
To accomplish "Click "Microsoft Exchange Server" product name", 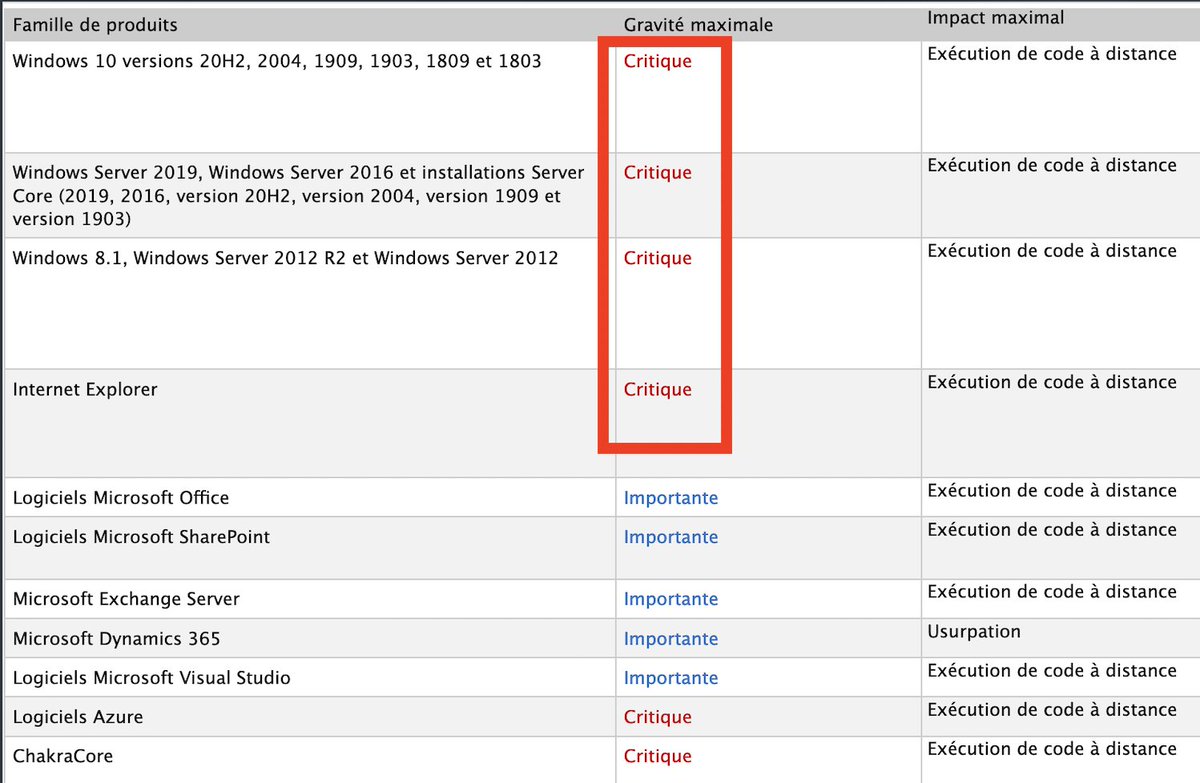I will pos(126,599).
